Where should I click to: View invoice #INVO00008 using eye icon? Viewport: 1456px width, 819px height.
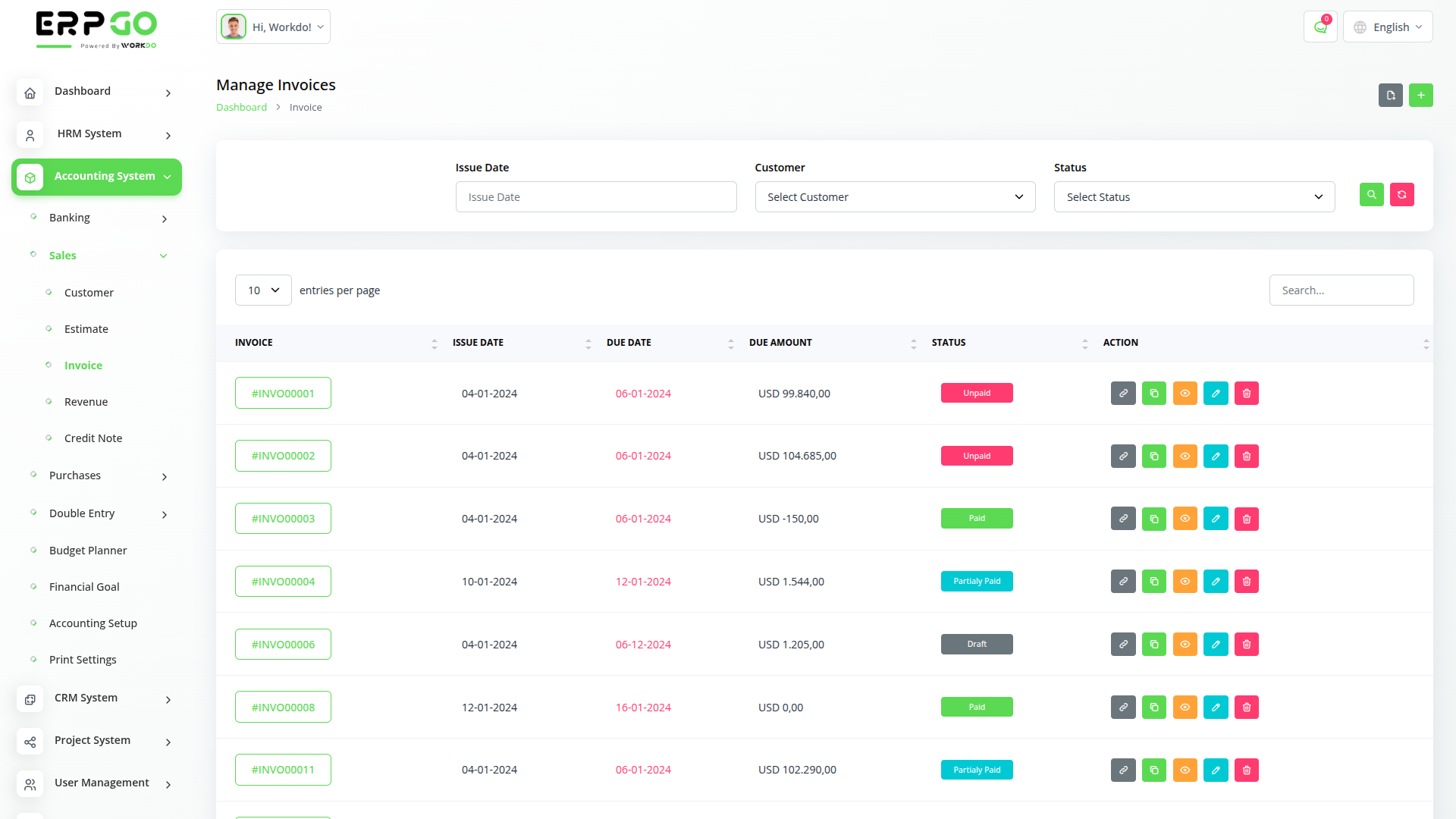click(x=1185, y=708)
